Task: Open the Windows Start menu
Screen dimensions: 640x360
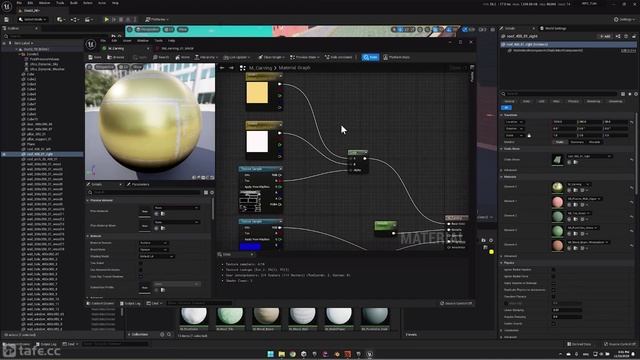Action: [x=271, y=354]
